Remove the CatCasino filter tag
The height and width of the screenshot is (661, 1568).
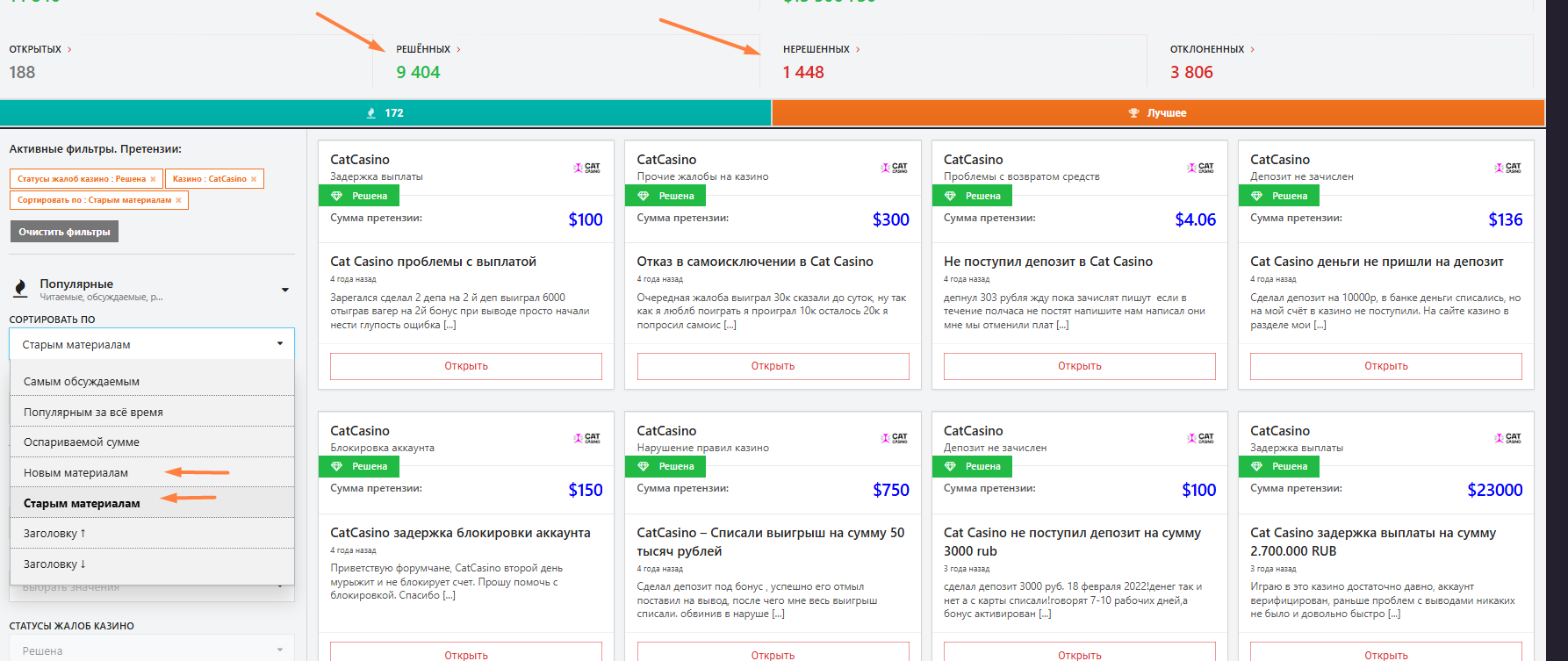254,179
